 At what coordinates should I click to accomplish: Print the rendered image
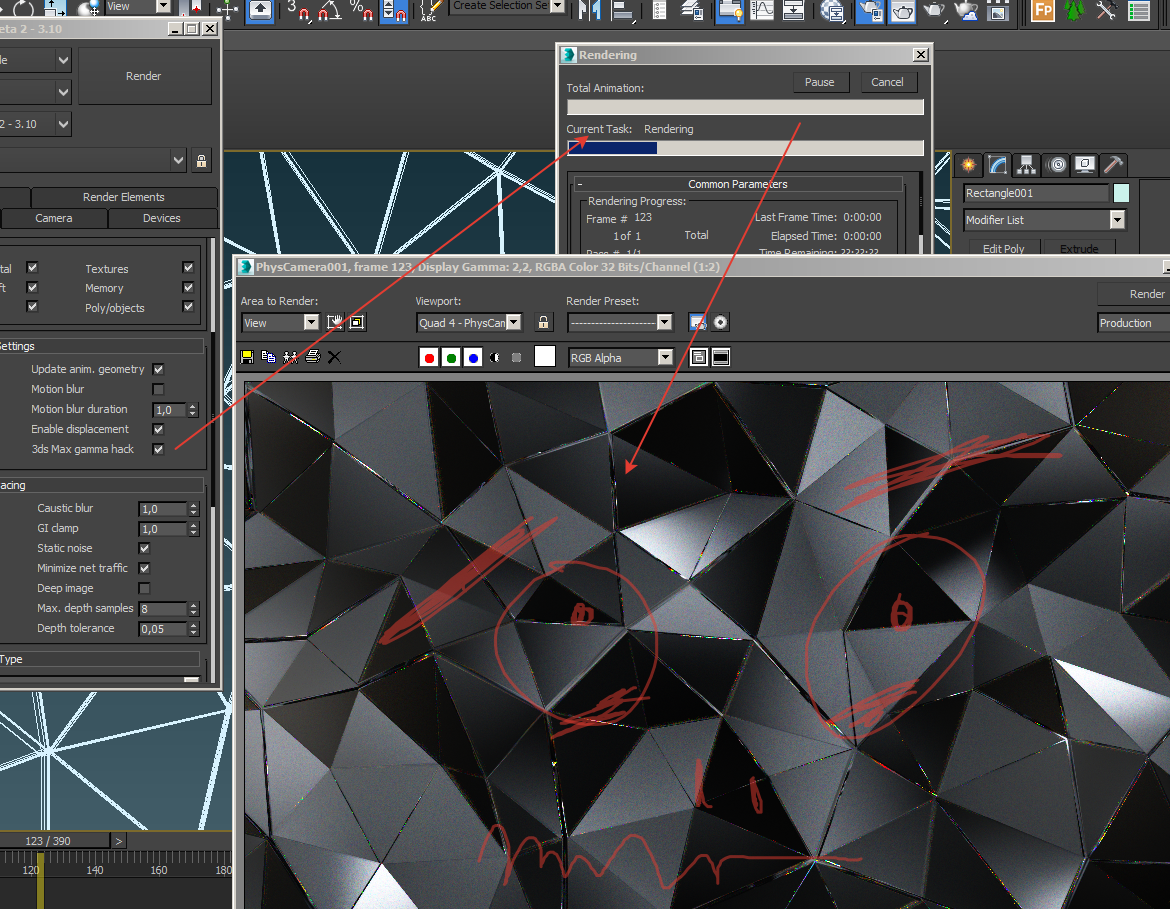click(x=313, y=357)
